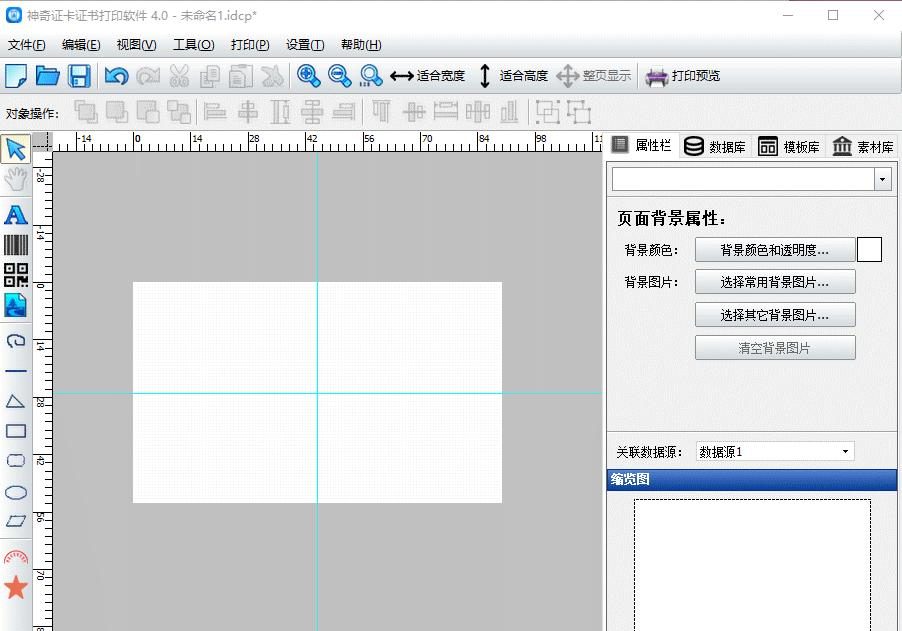Click the zoom in magnifier icon
Screen dimensions: 902x631
click(308, 76)
